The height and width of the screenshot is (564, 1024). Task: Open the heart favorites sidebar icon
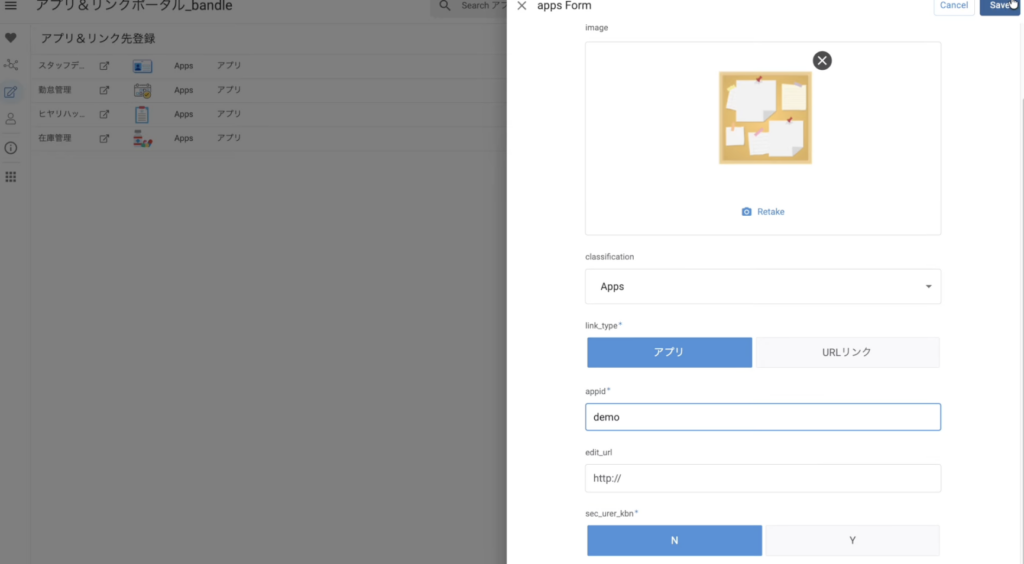11,38
